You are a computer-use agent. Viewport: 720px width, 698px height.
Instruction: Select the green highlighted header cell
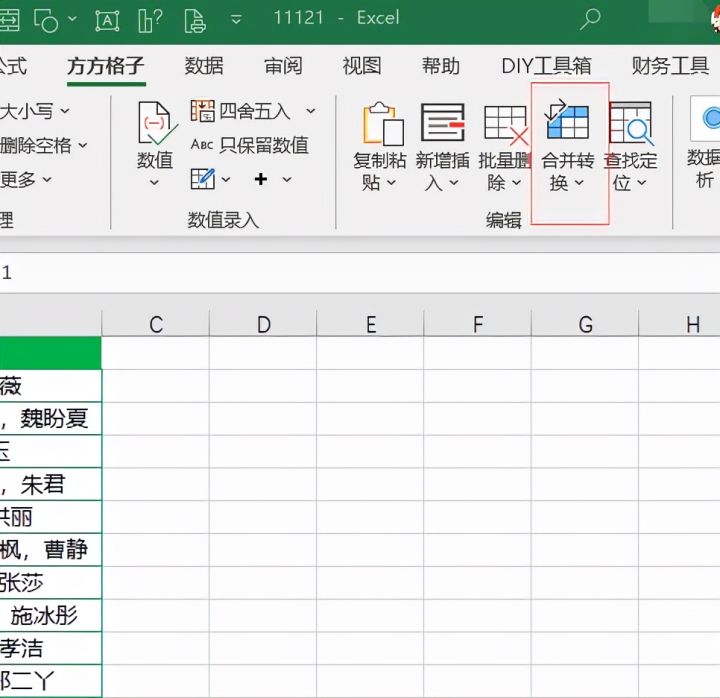pyautogui.click(x=51, y=353)
